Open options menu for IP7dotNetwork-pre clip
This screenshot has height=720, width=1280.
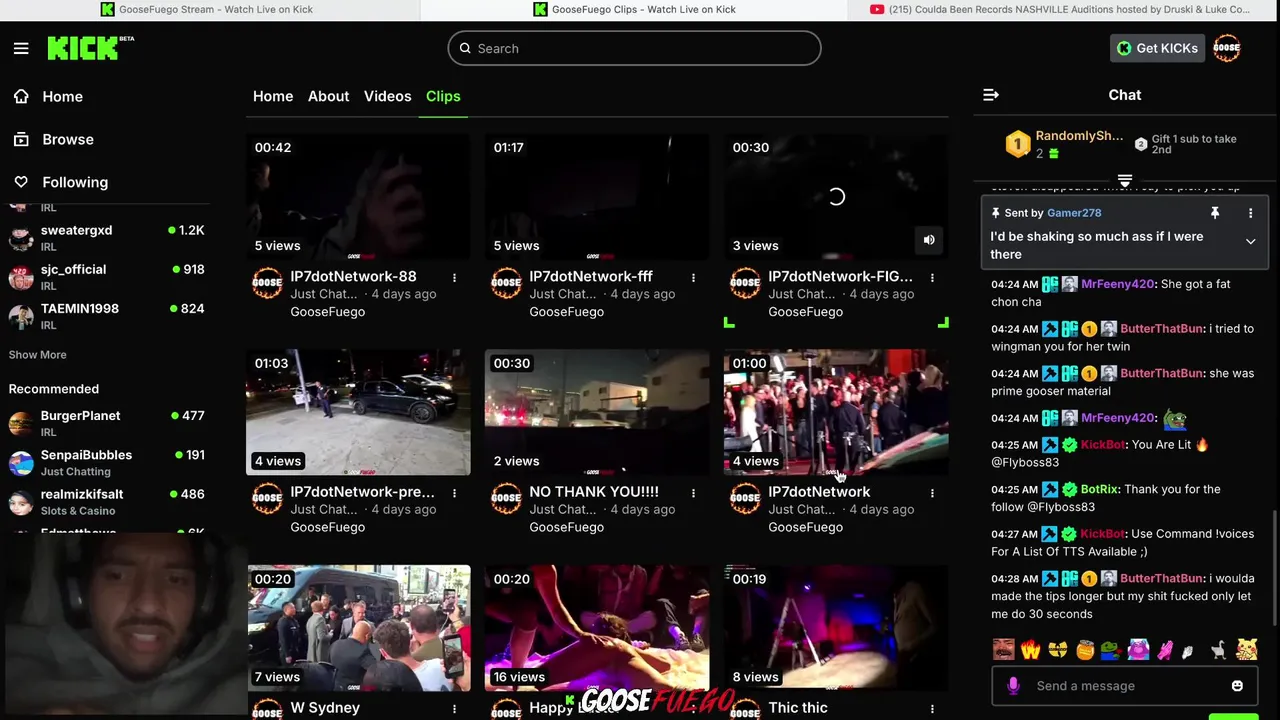454,493
